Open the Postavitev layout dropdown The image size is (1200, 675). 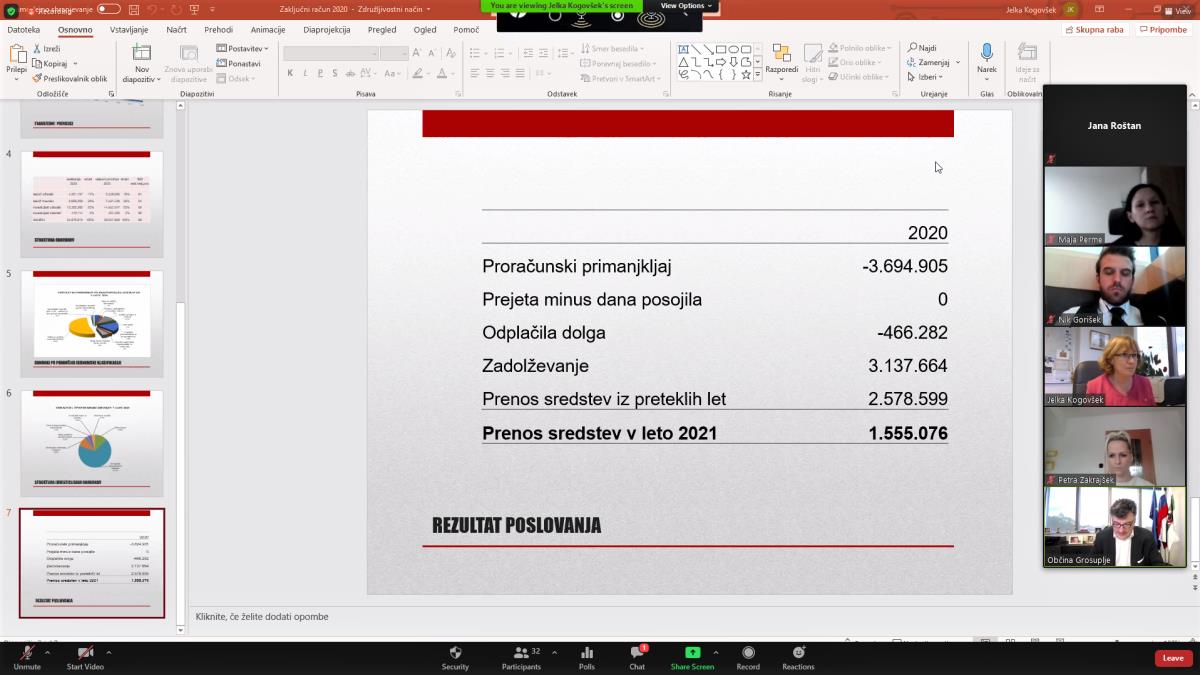pyautogui.click(x=243, y=48)
